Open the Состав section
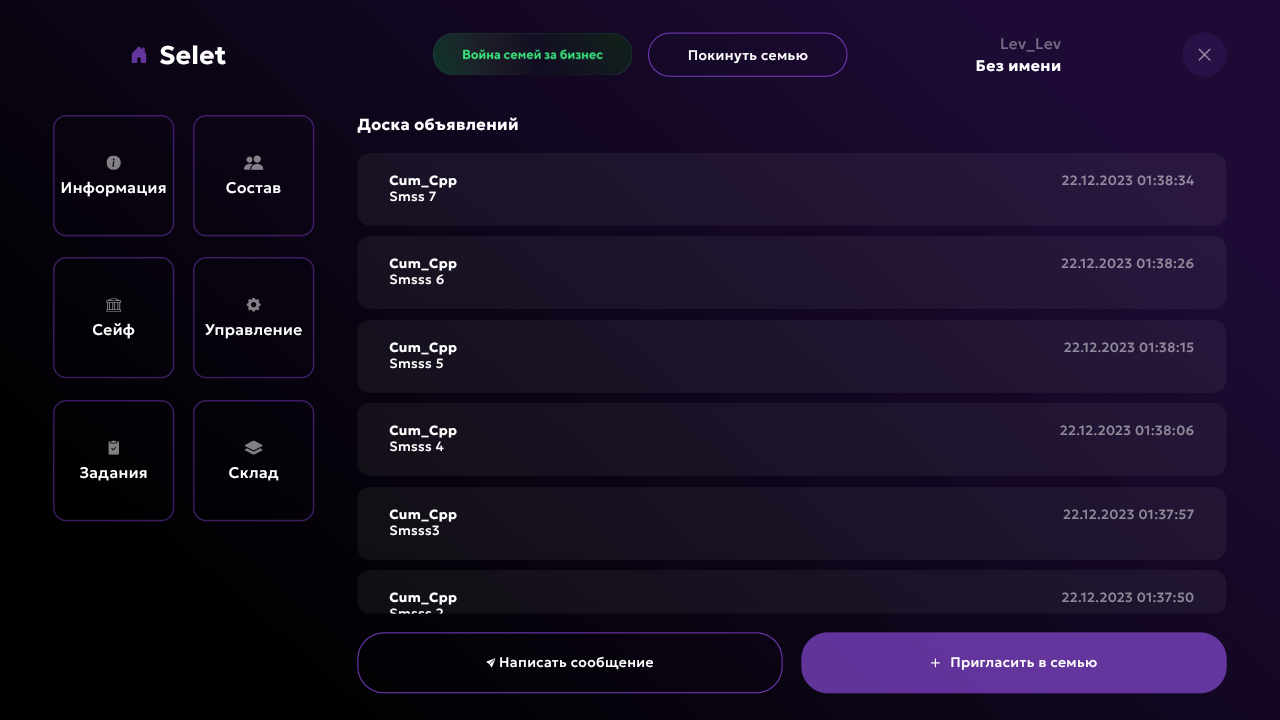 pos(253,175)
